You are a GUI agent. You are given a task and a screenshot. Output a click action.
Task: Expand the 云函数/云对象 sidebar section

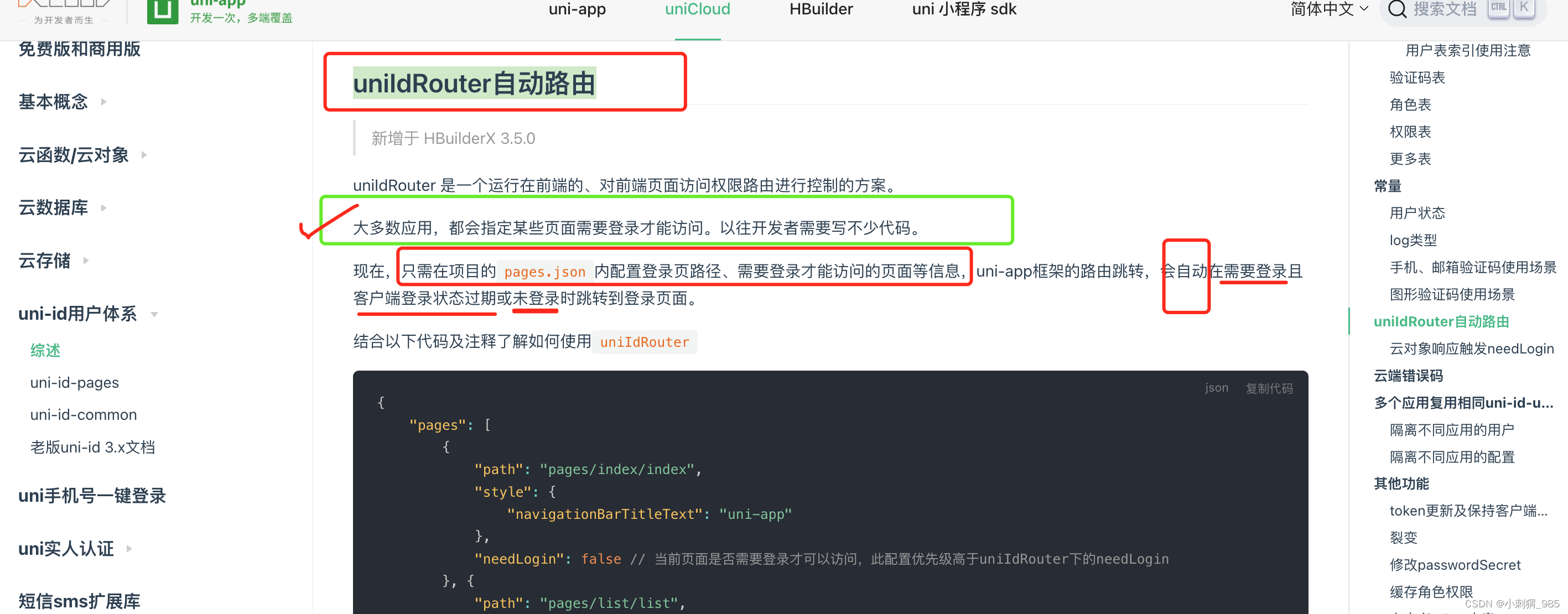84,154
